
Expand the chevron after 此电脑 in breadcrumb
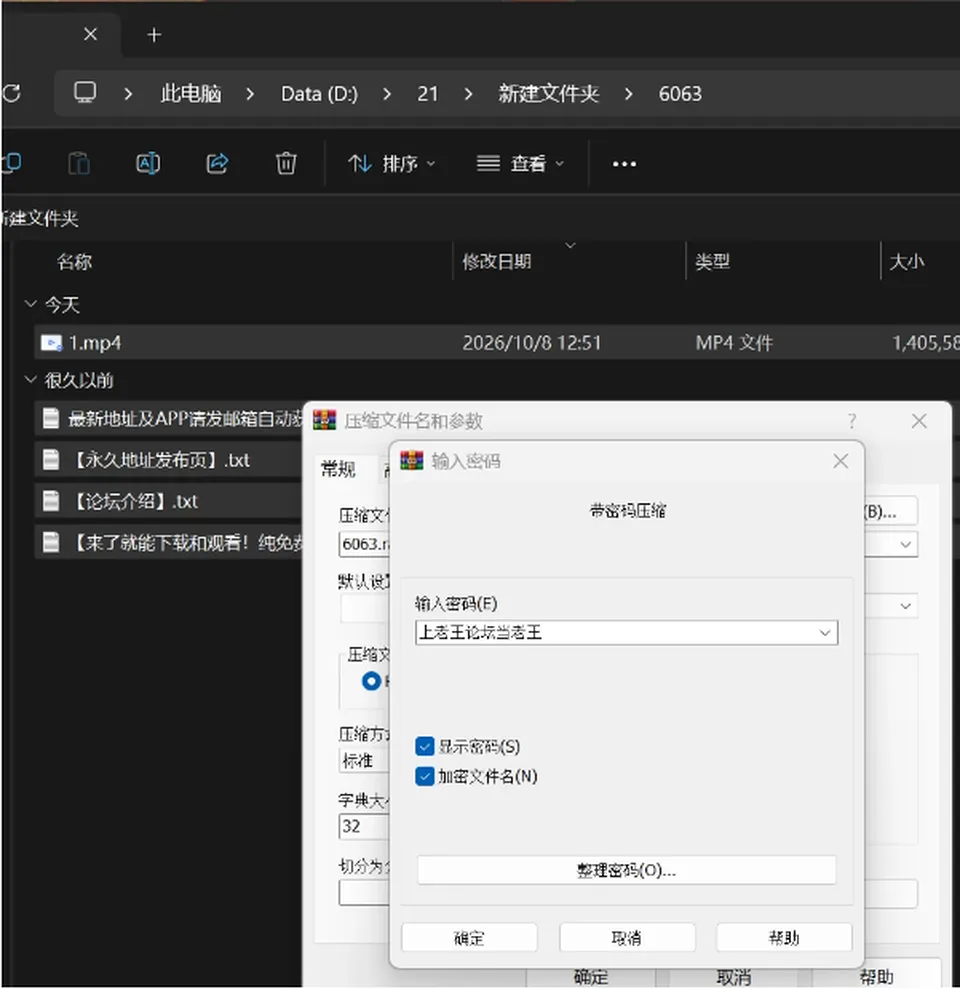pyautogui.click(x=250, y=94)
